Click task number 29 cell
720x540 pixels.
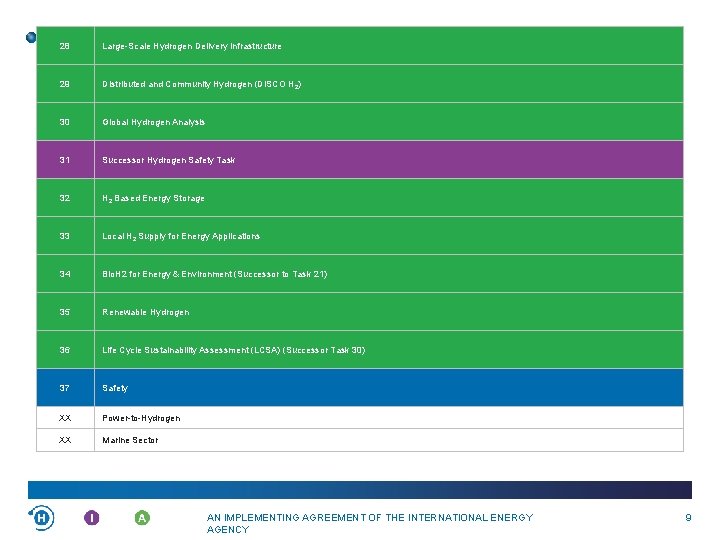pos(65,84)
